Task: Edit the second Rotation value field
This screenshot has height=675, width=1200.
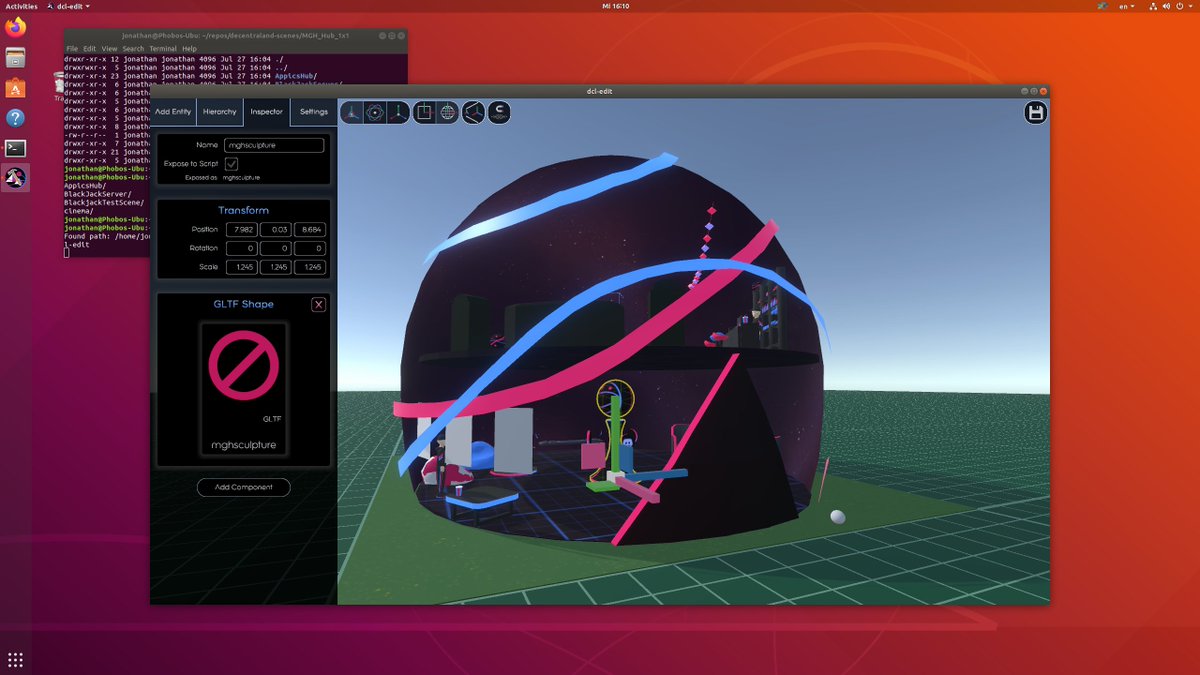Action: click(276, 248)
